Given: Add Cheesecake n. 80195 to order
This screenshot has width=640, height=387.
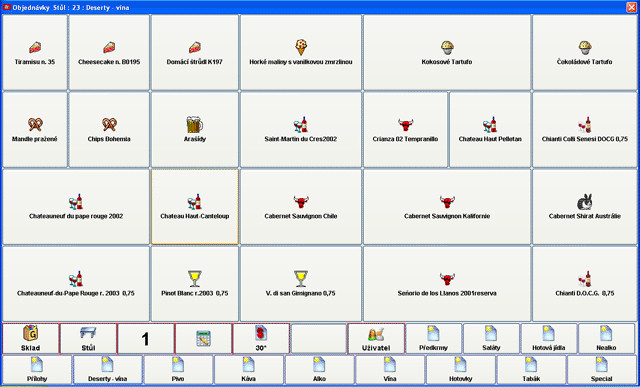Looking at the screenshot, I should pos(109,53).
